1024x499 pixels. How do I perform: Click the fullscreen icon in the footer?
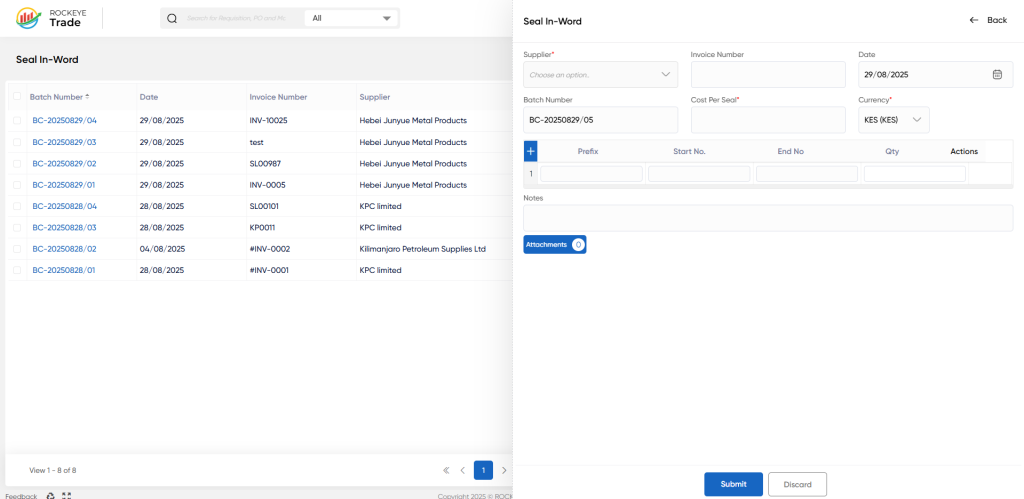[66, 496]
